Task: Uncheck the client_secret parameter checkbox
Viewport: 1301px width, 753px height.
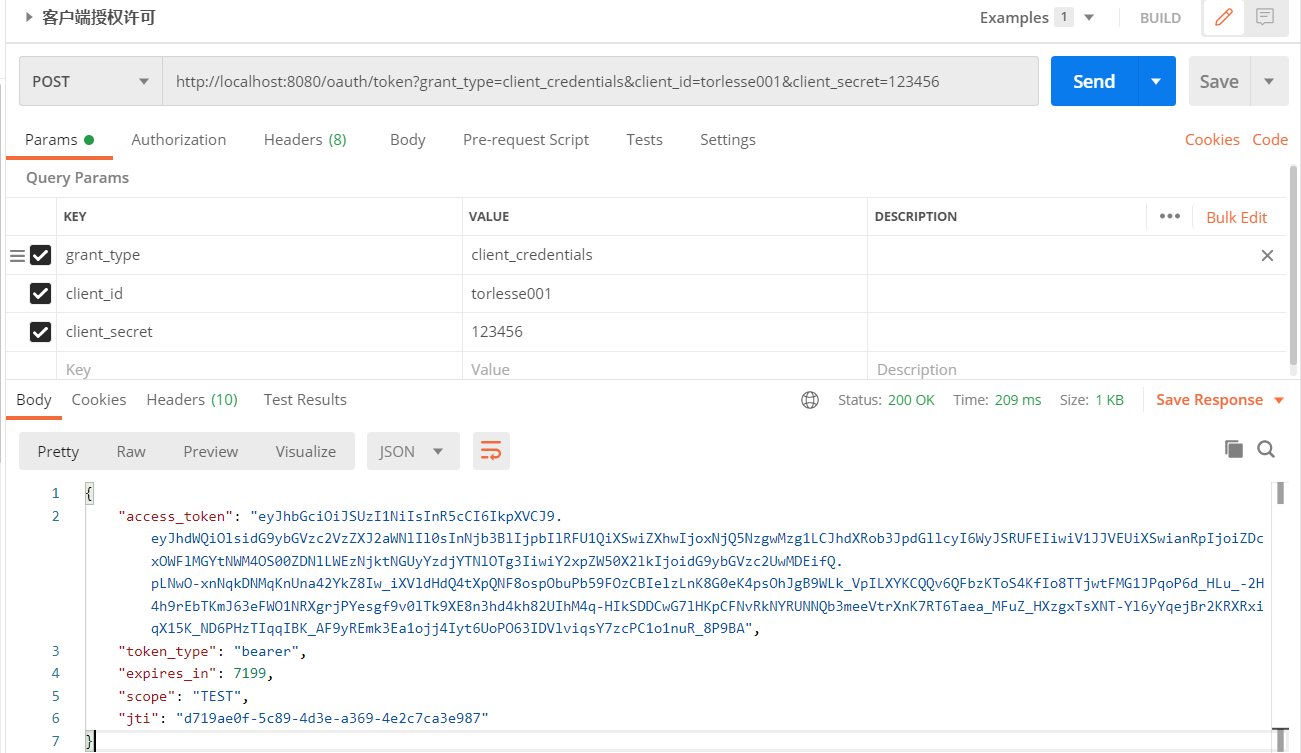Action: [x=40, y=331]
